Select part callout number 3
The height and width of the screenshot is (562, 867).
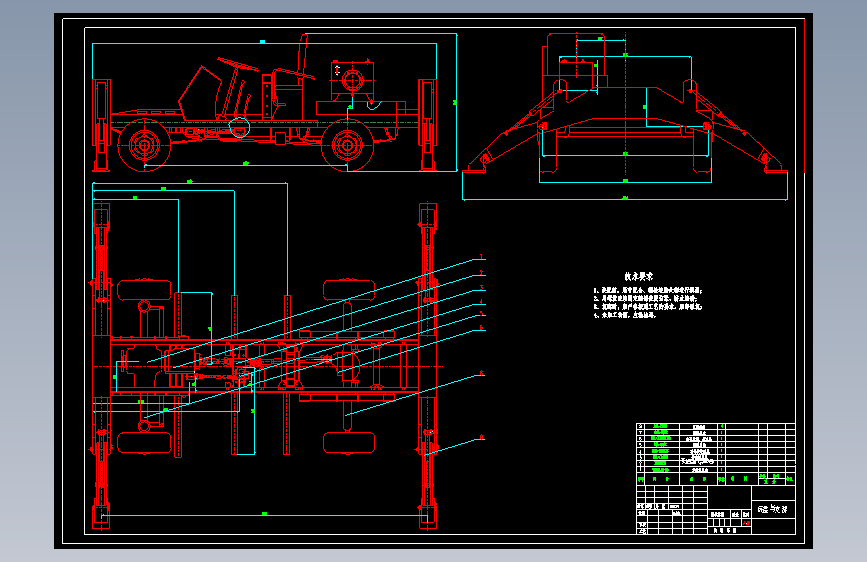(x=482, y=288)
